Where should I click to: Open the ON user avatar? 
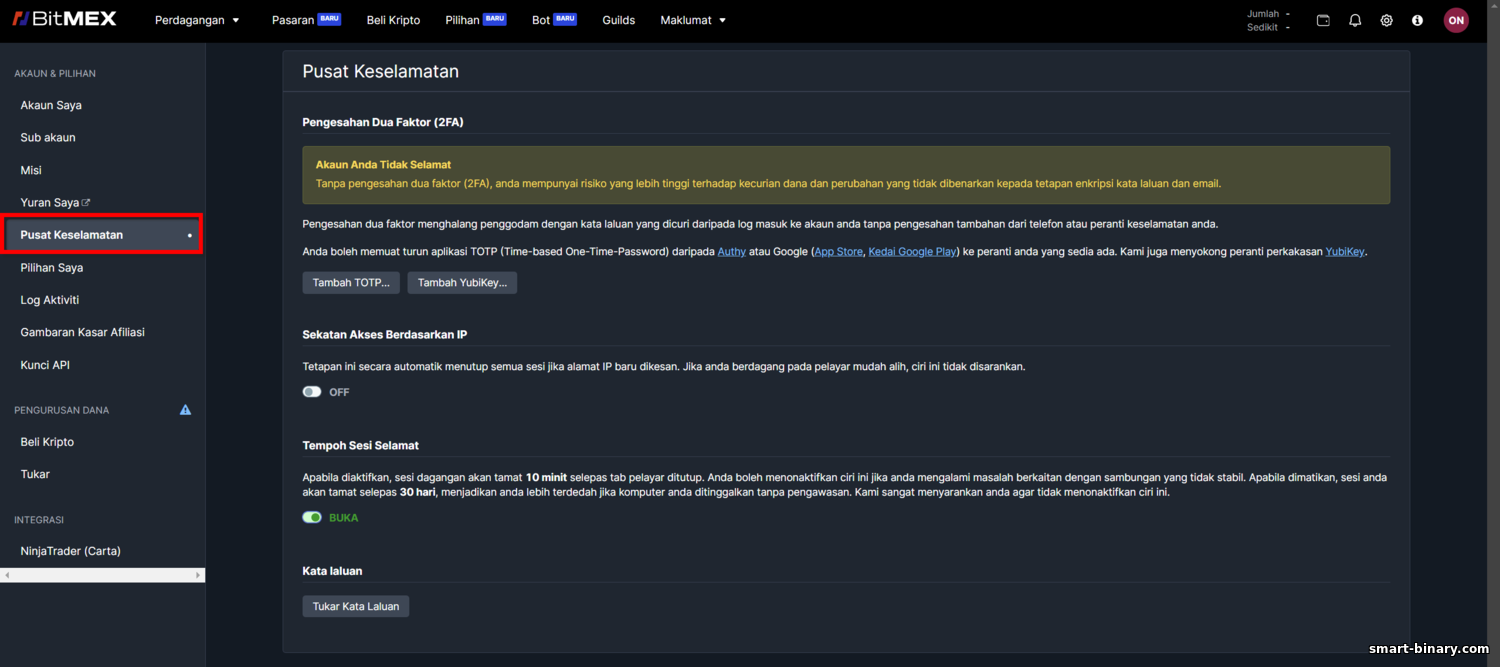1456,20
